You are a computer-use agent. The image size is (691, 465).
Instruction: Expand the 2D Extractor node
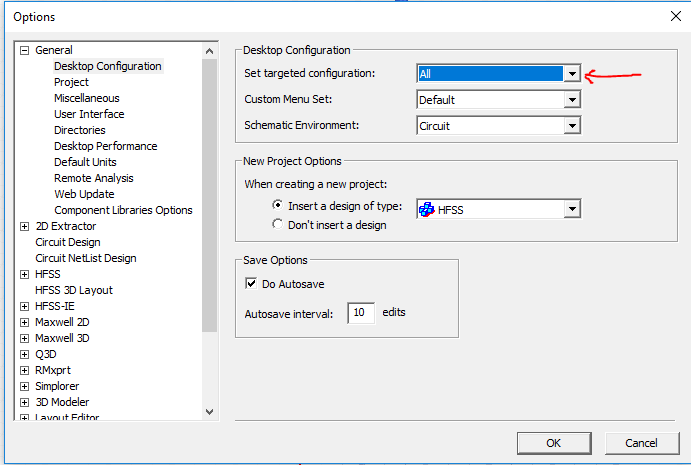(25, 227)
